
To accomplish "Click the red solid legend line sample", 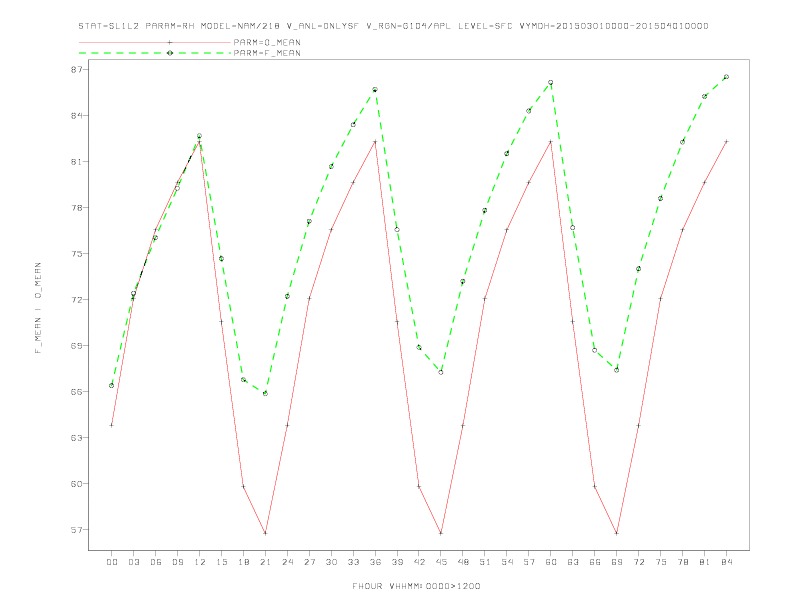I will (x=155, y=42).
